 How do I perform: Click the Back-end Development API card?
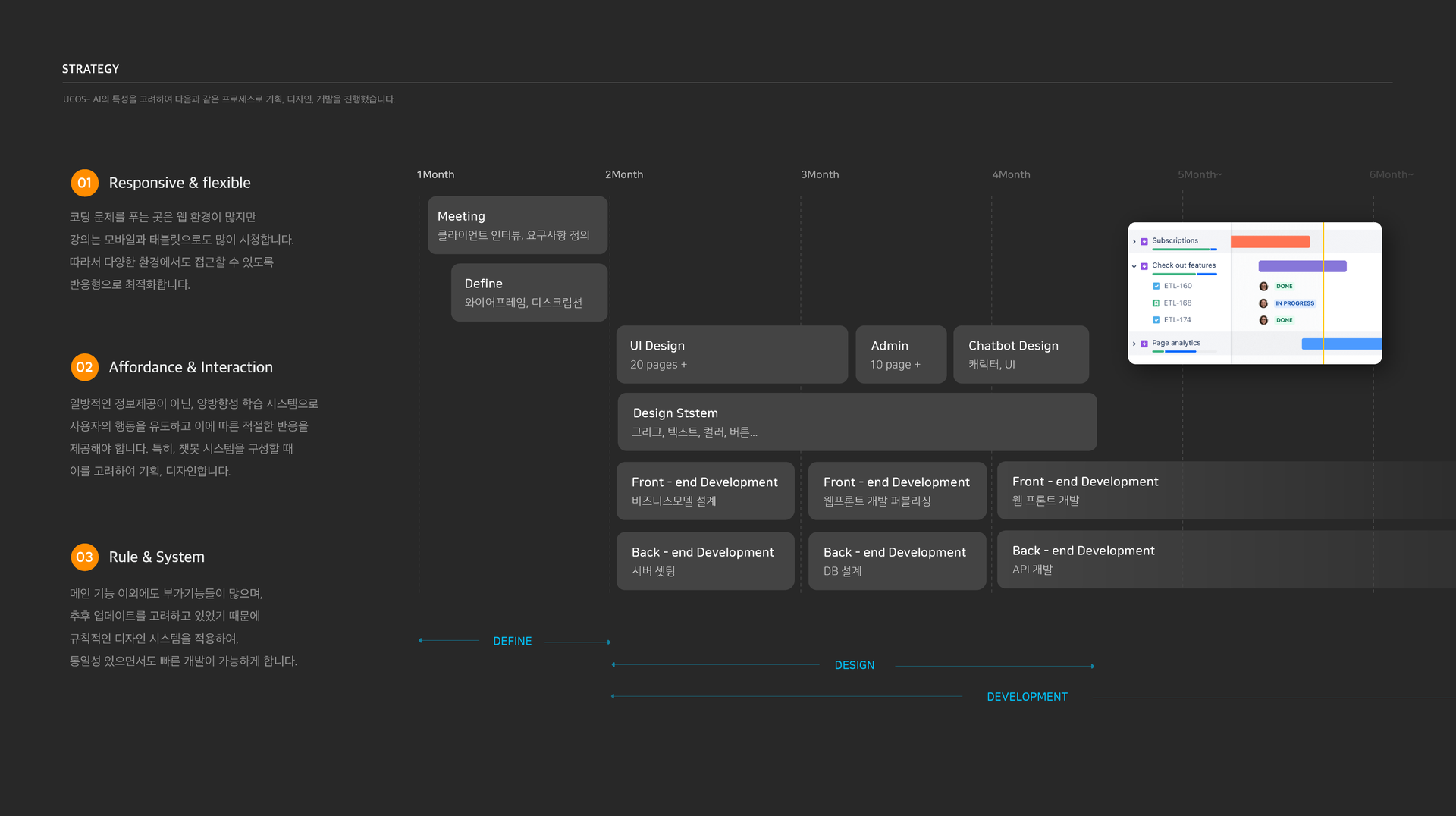tap(1226, 560)
